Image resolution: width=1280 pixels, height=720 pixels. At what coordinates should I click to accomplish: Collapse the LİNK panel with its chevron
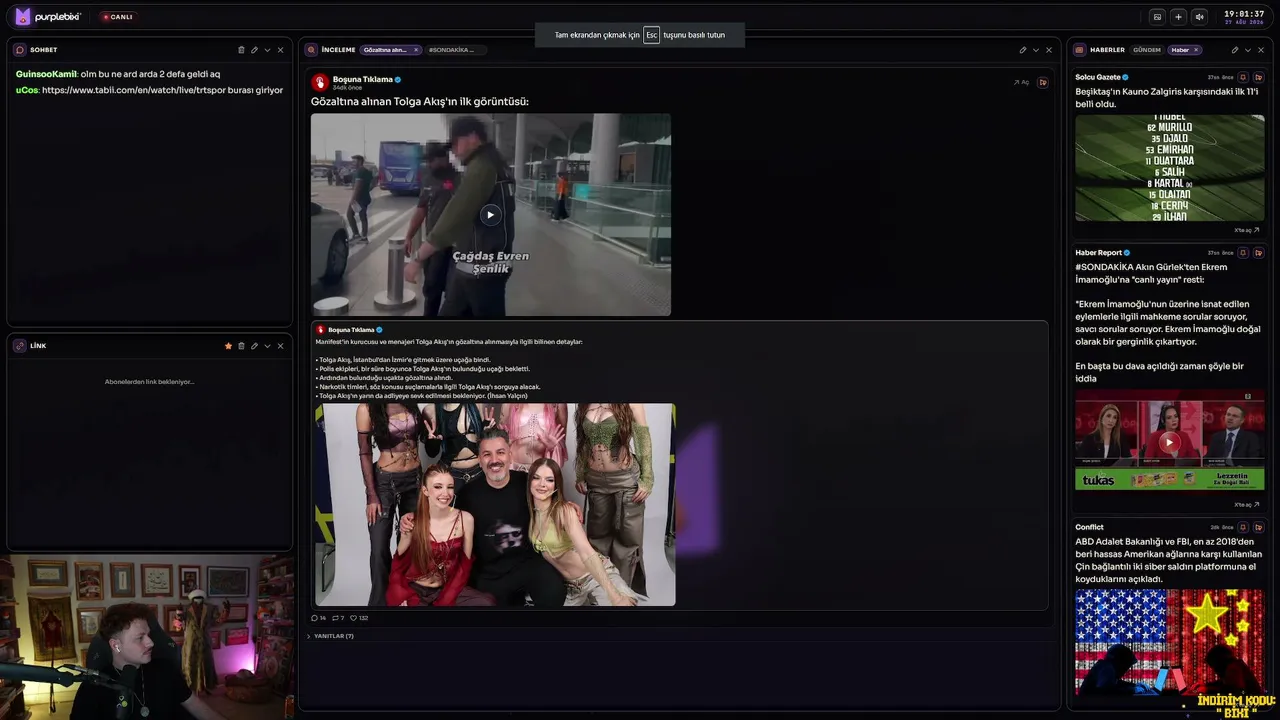[x=267, y=346]
